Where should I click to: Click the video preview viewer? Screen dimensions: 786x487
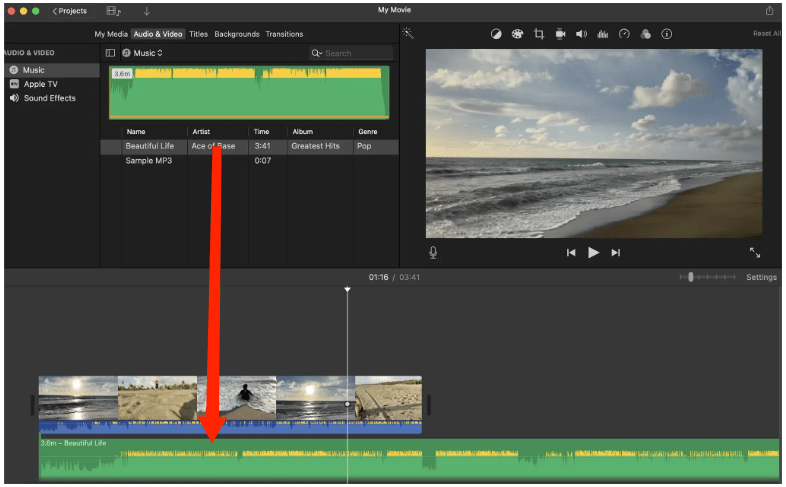tap(594, 143)
